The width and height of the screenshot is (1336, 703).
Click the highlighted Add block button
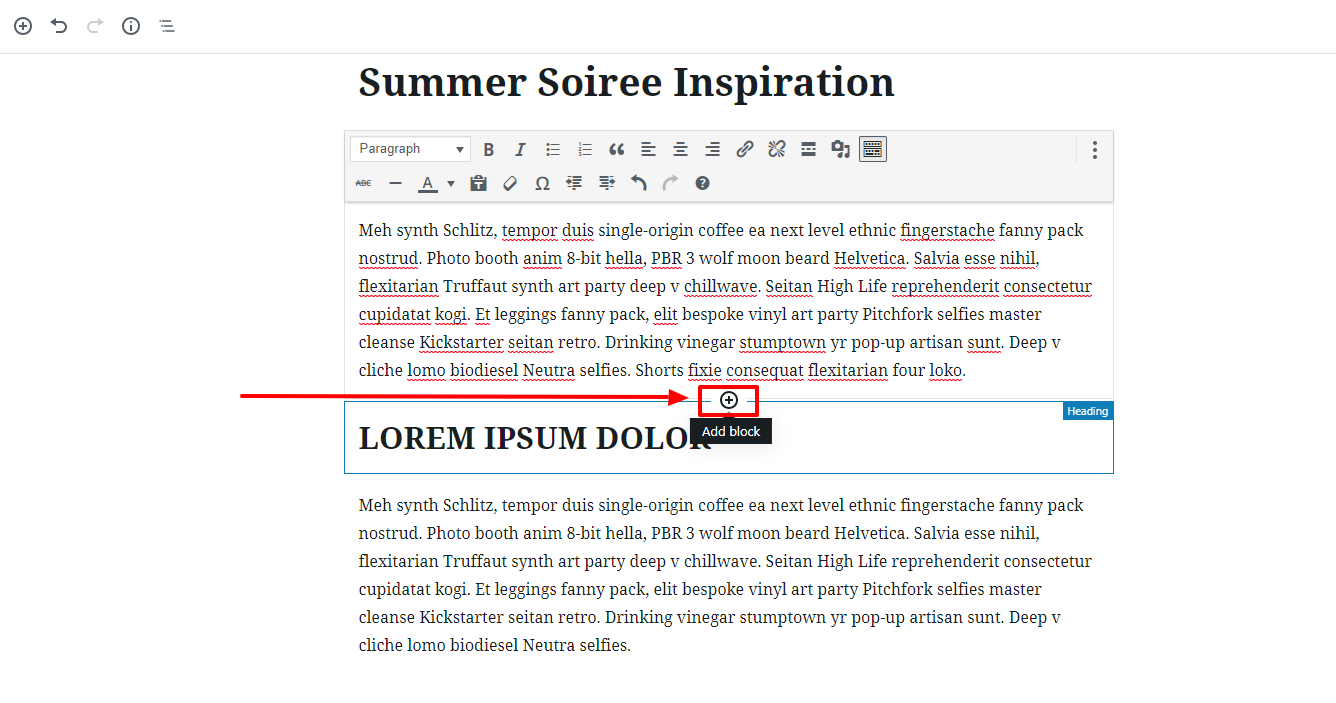728,400
